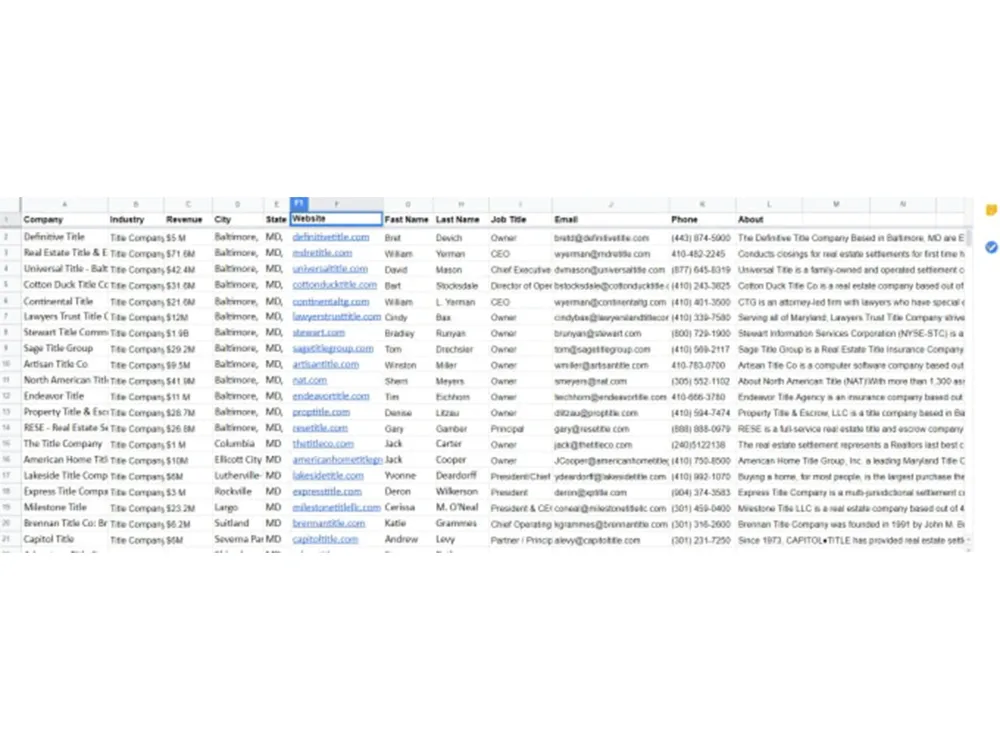Select the Stockdale last name cell
The height and width of the screenshot is (750, 1000).
[x=461, y=286]
